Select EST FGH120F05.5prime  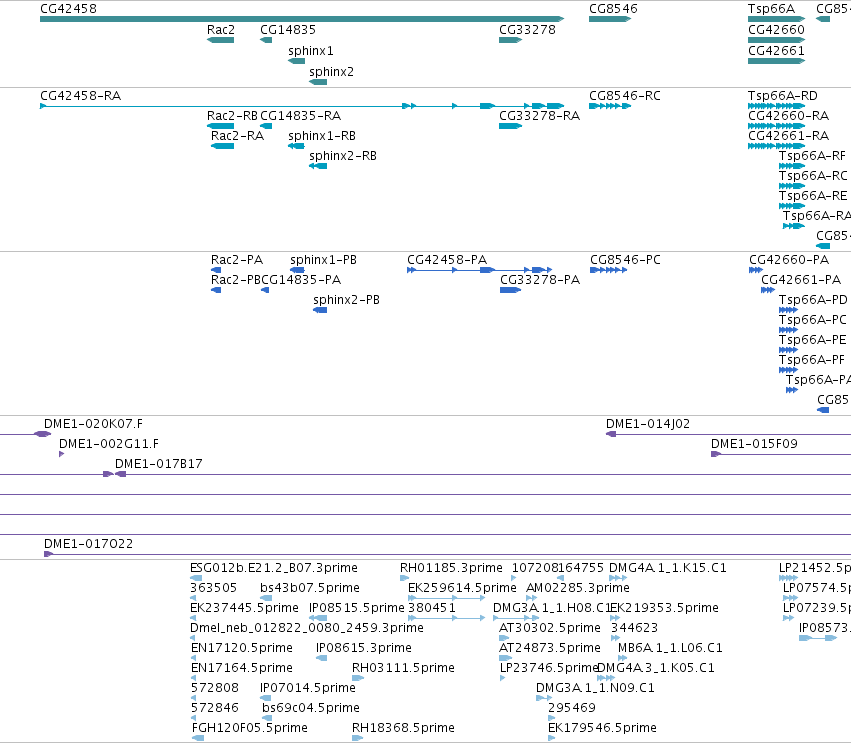point(198,738)
